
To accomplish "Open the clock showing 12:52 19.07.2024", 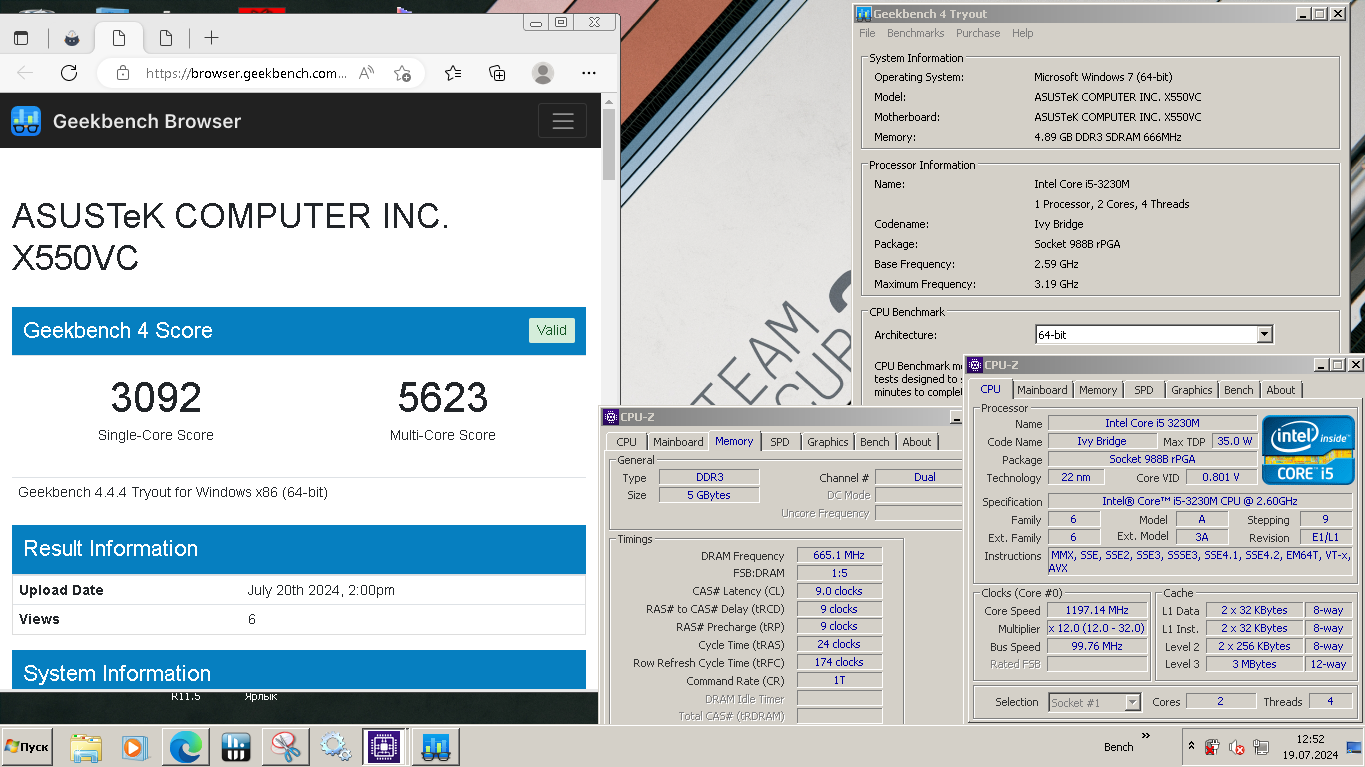I will click(x=1310, y=747).
